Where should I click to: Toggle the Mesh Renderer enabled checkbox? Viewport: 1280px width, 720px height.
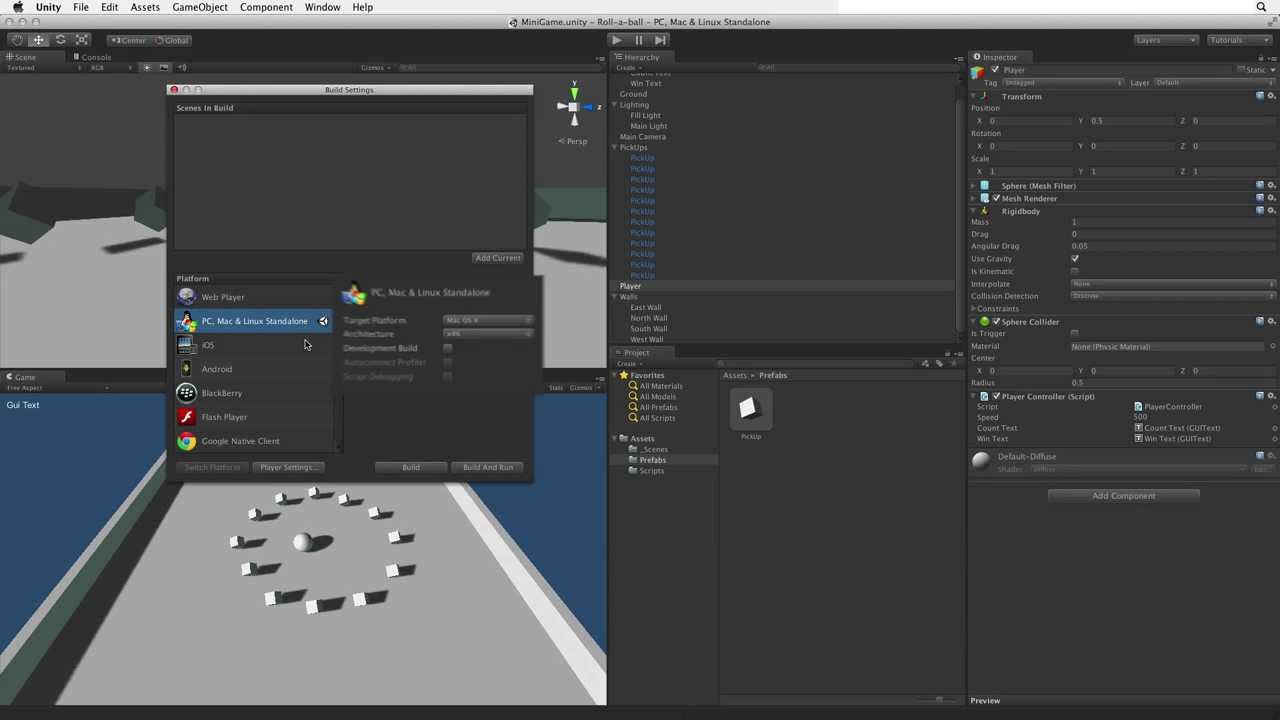click(x=996, y=198)
